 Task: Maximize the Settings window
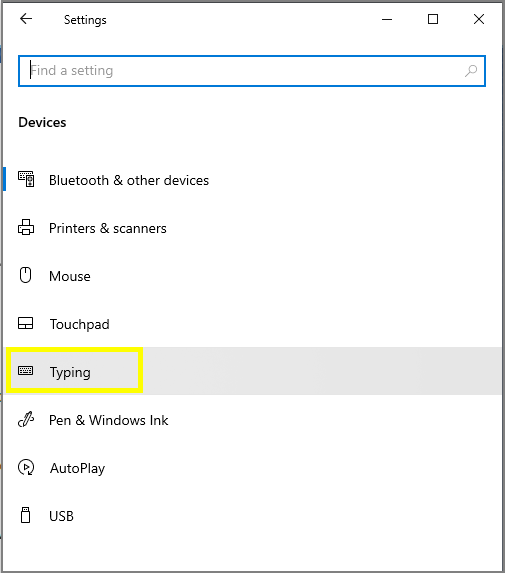point(433,19)
